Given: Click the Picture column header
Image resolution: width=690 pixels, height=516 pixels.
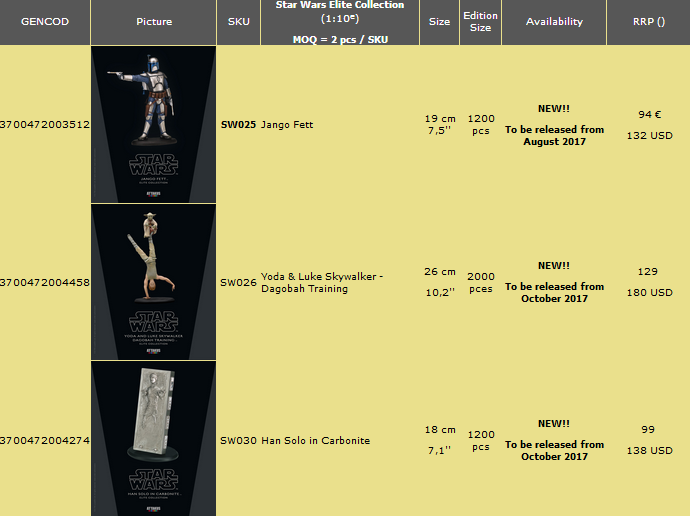Looking at the screenshot, I should [153, 21].
